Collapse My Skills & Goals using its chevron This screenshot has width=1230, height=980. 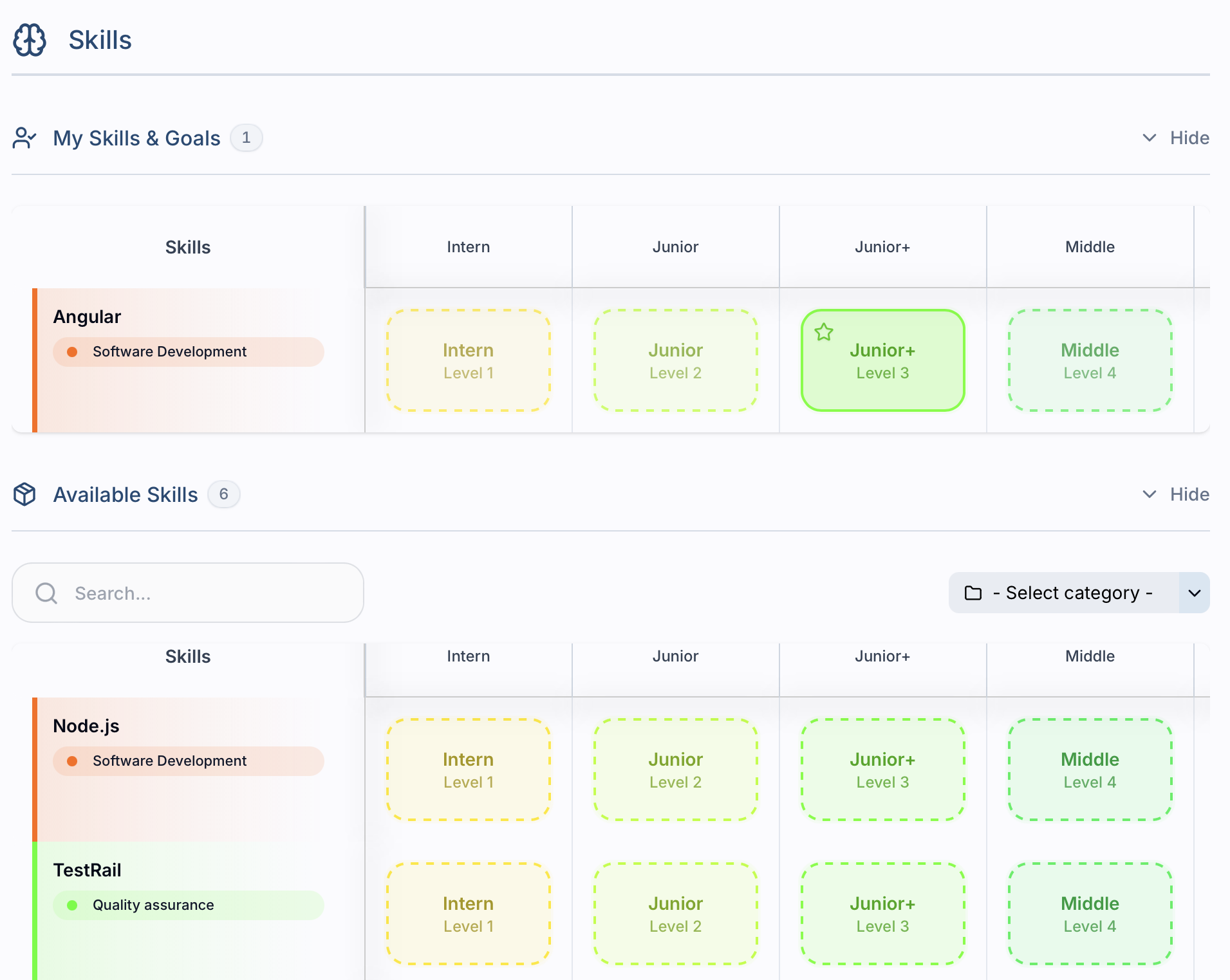click(1150, 138)
